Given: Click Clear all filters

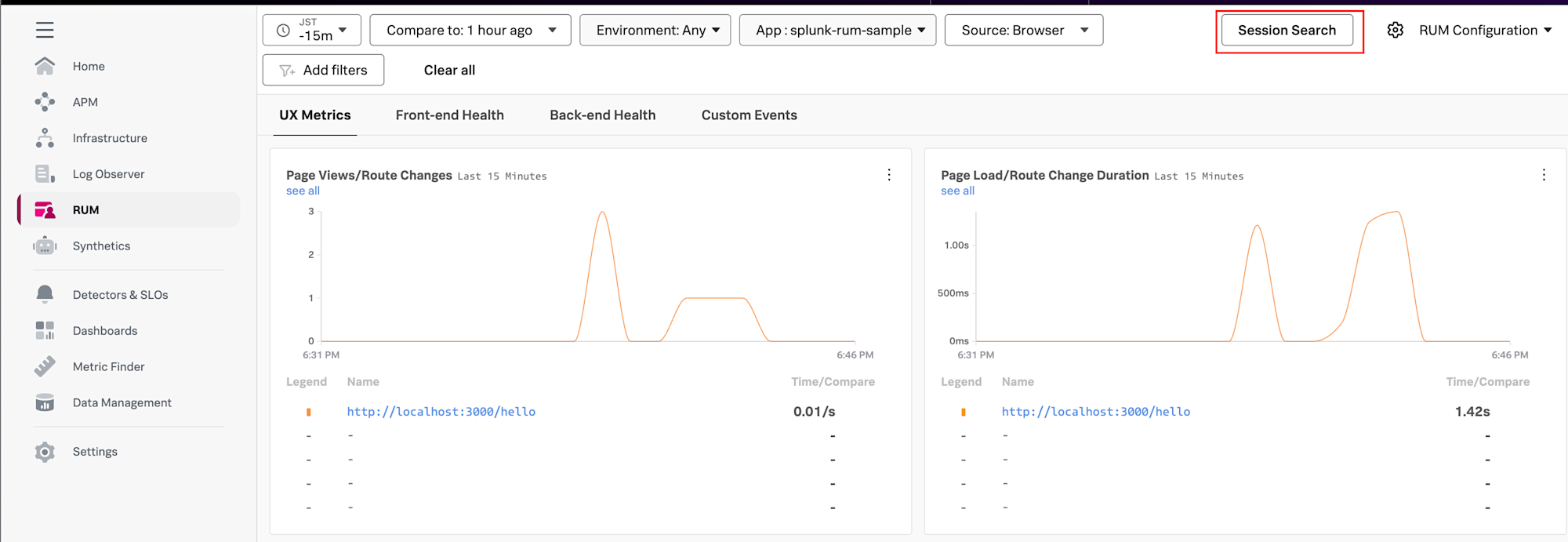Looking at the screenshot, I should coord(449,70).
